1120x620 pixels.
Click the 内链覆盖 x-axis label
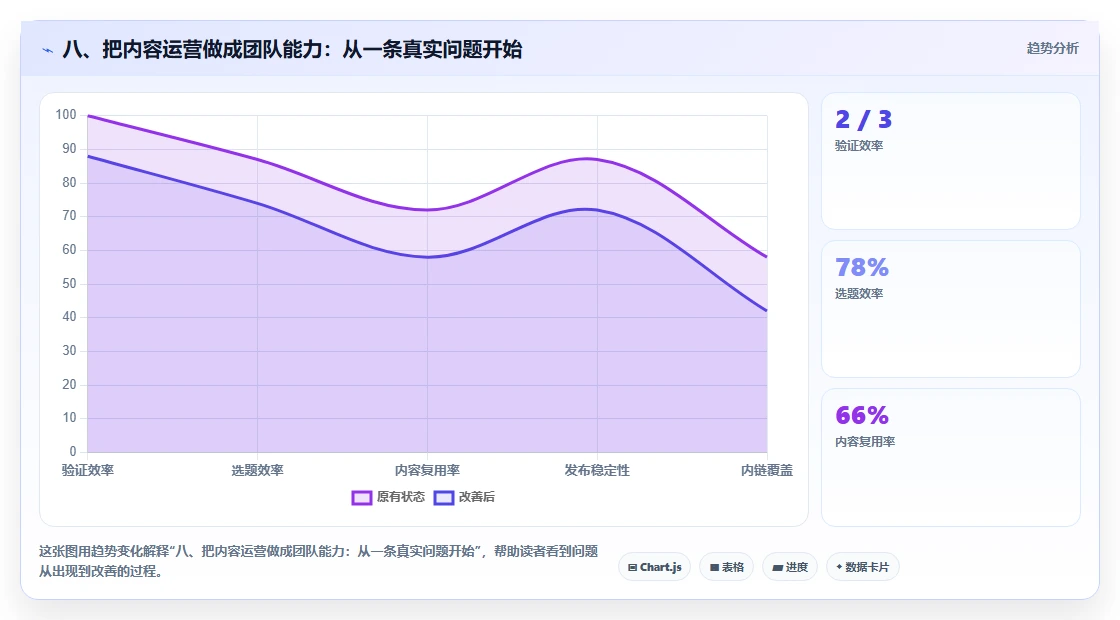tap(766, 470)
